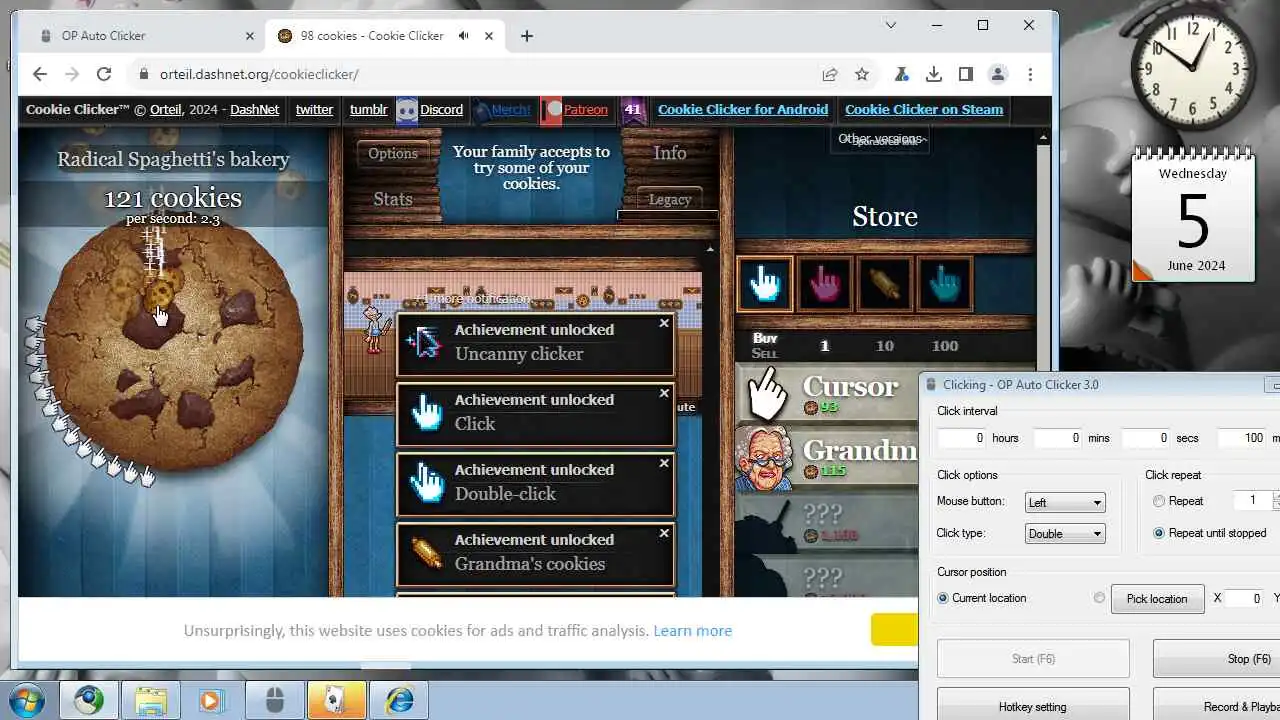Expand the 1 more notification header
This screenshot has width=1280, height=720.
pyautogui.click(x=477, y=298)
